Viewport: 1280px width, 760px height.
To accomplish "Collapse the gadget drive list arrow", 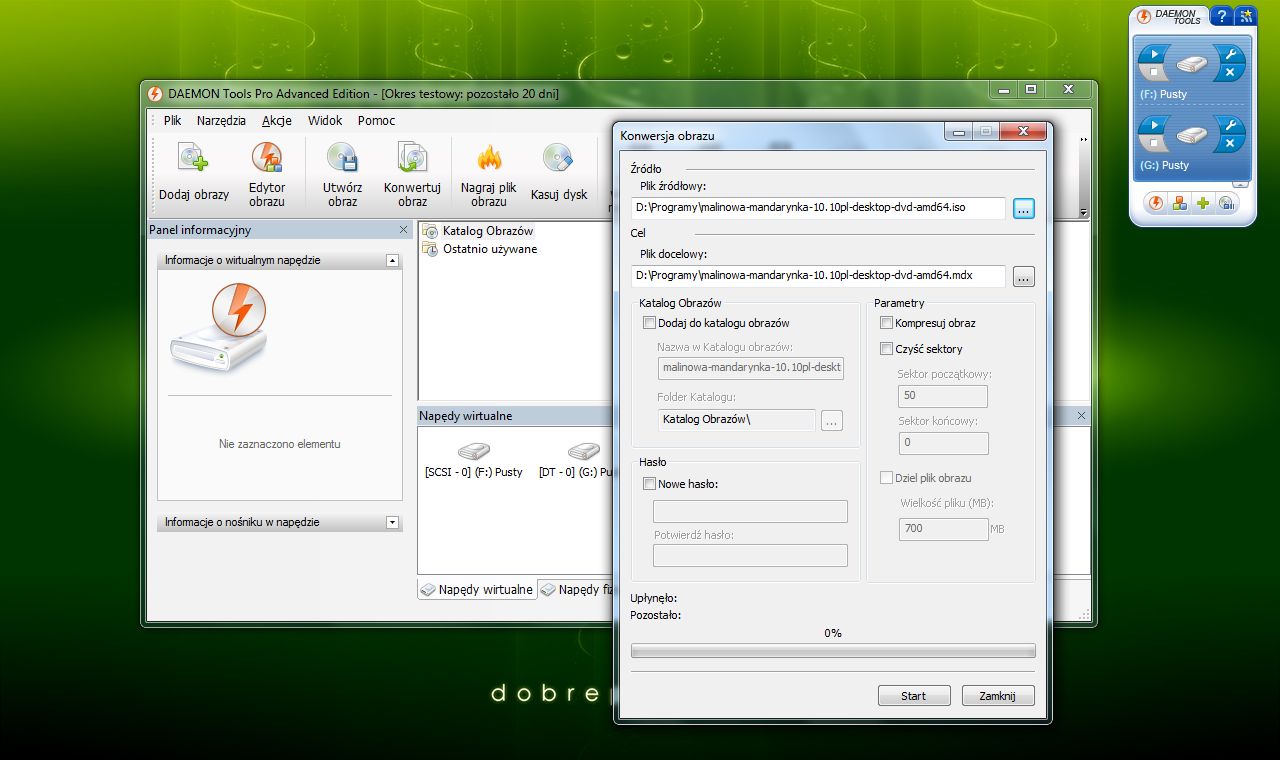I will pyautogui.click(x=1240, y=184).
